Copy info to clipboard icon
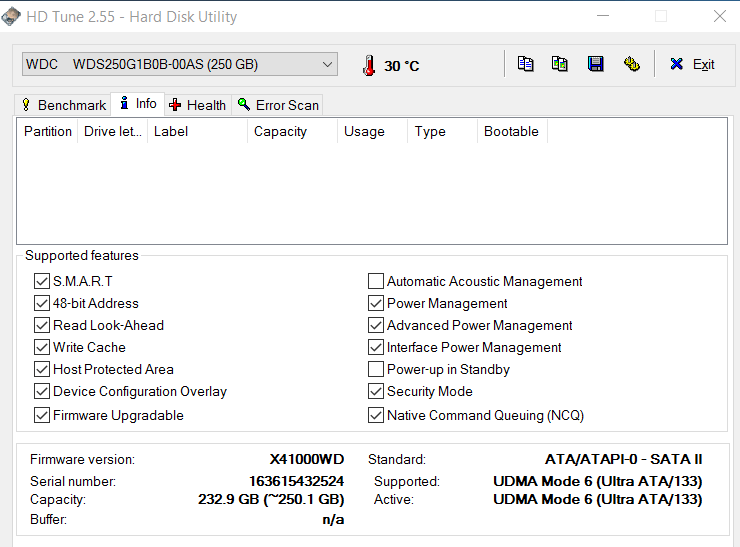This screenshot has height=547, width=740. coord(525,64)
